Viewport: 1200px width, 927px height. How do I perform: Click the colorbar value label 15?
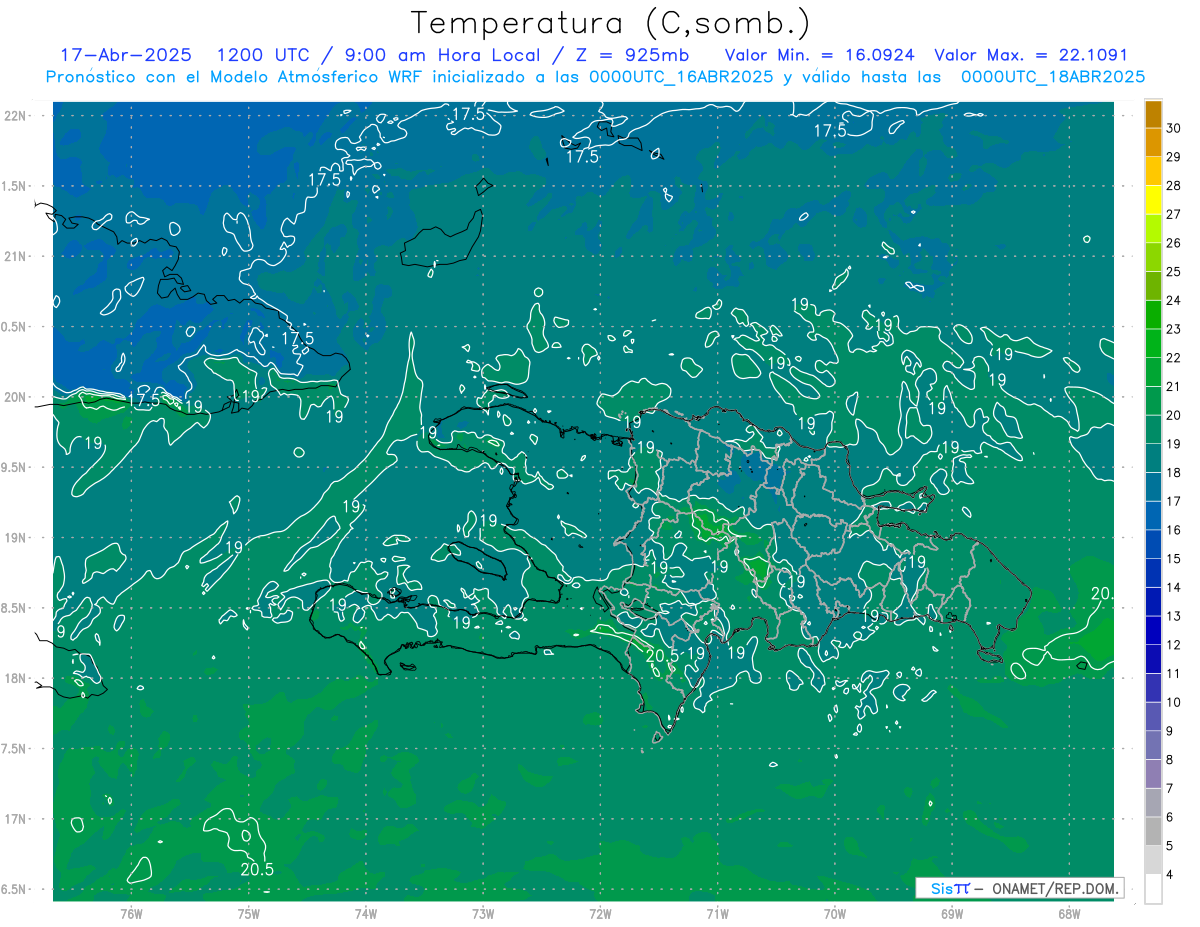click(x=1174, y=559)
